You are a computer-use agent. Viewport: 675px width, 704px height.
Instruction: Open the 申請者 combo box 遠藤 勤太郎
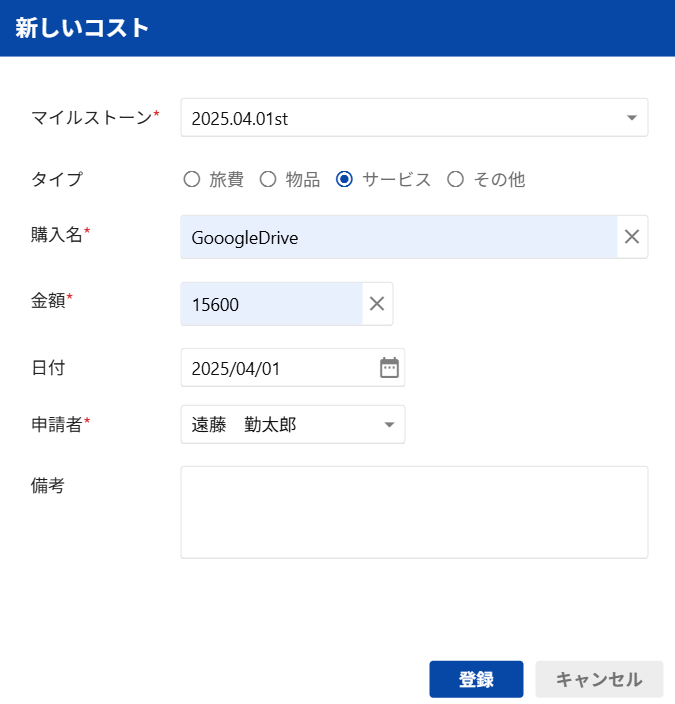(293, 424)
